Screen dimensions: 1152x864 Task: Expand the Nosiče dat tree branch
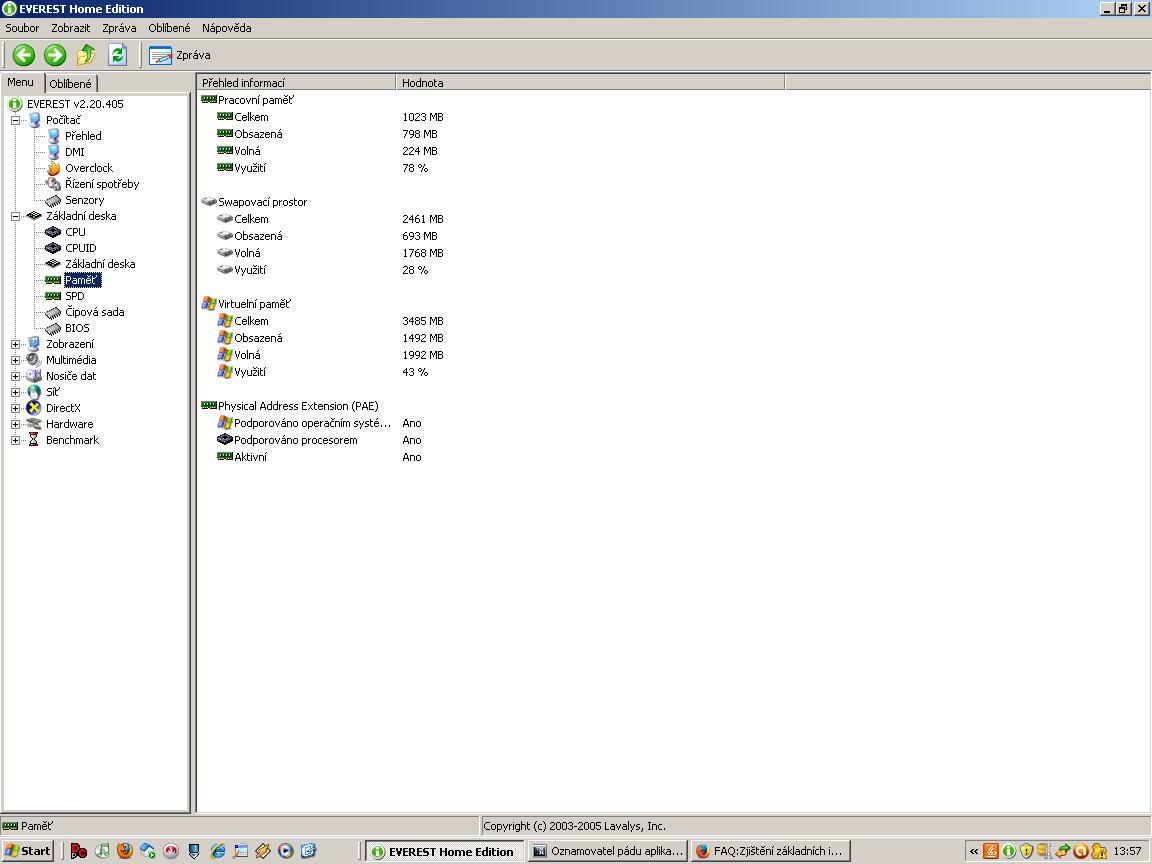tap(15, 376)
